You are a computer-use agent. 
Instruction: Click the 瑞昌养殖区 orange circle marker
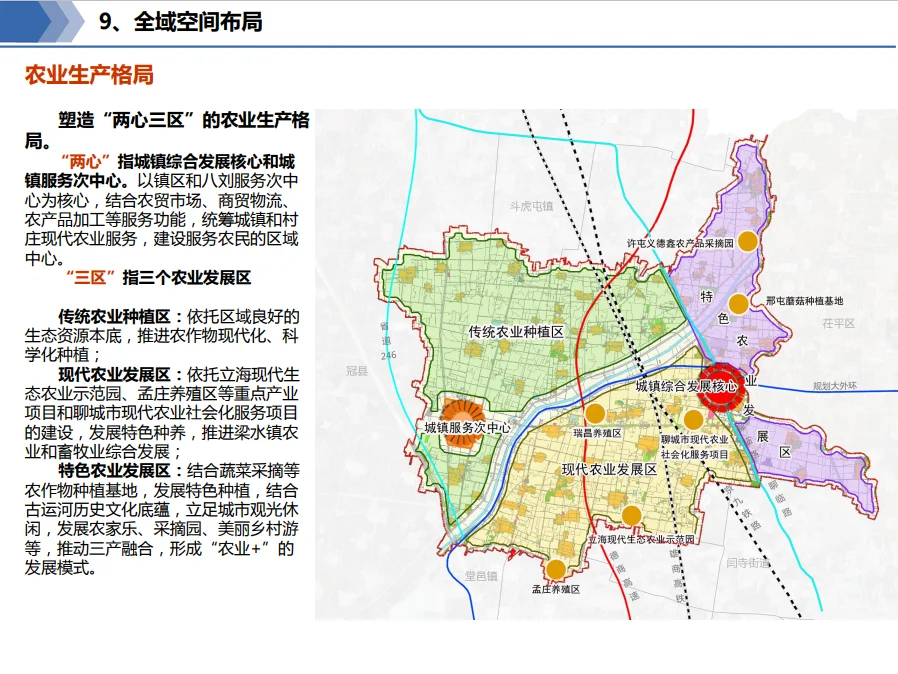click(595, 414)
